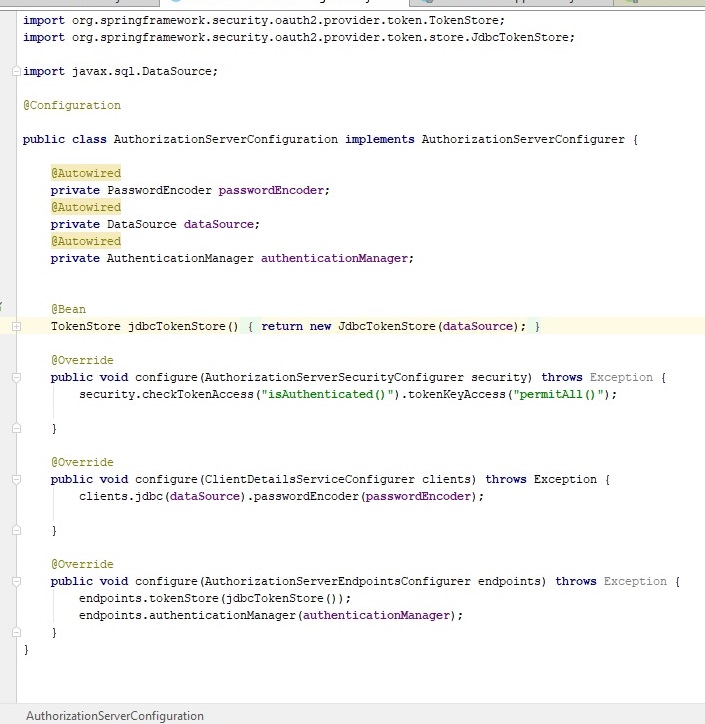705x724 pixels.
Task: Click fold end marker below checkTokenAccess line
Action: 16,428
